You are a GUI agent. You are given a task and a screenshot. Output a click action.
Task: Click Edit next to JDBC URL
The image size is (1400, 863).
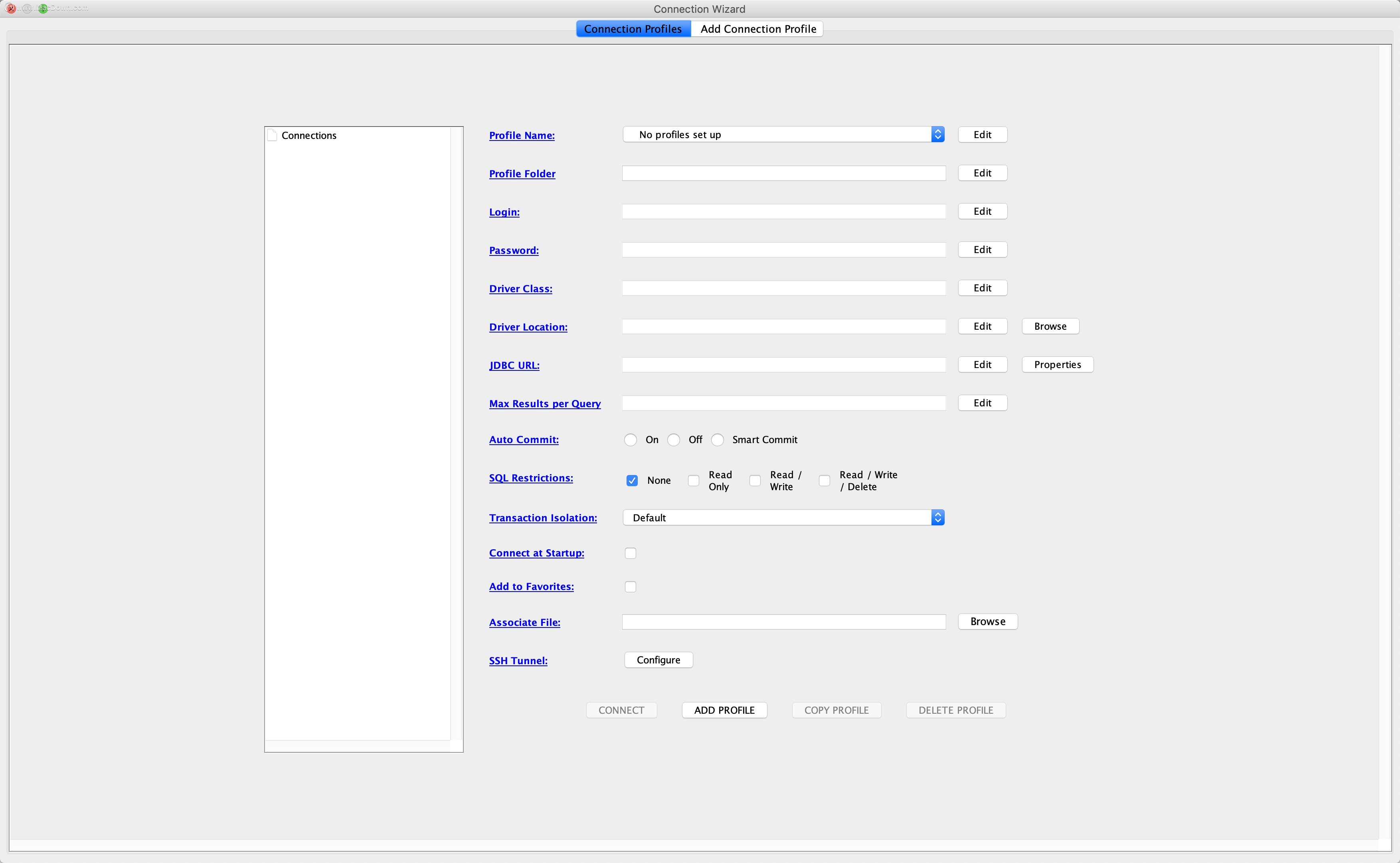point(983,365)
